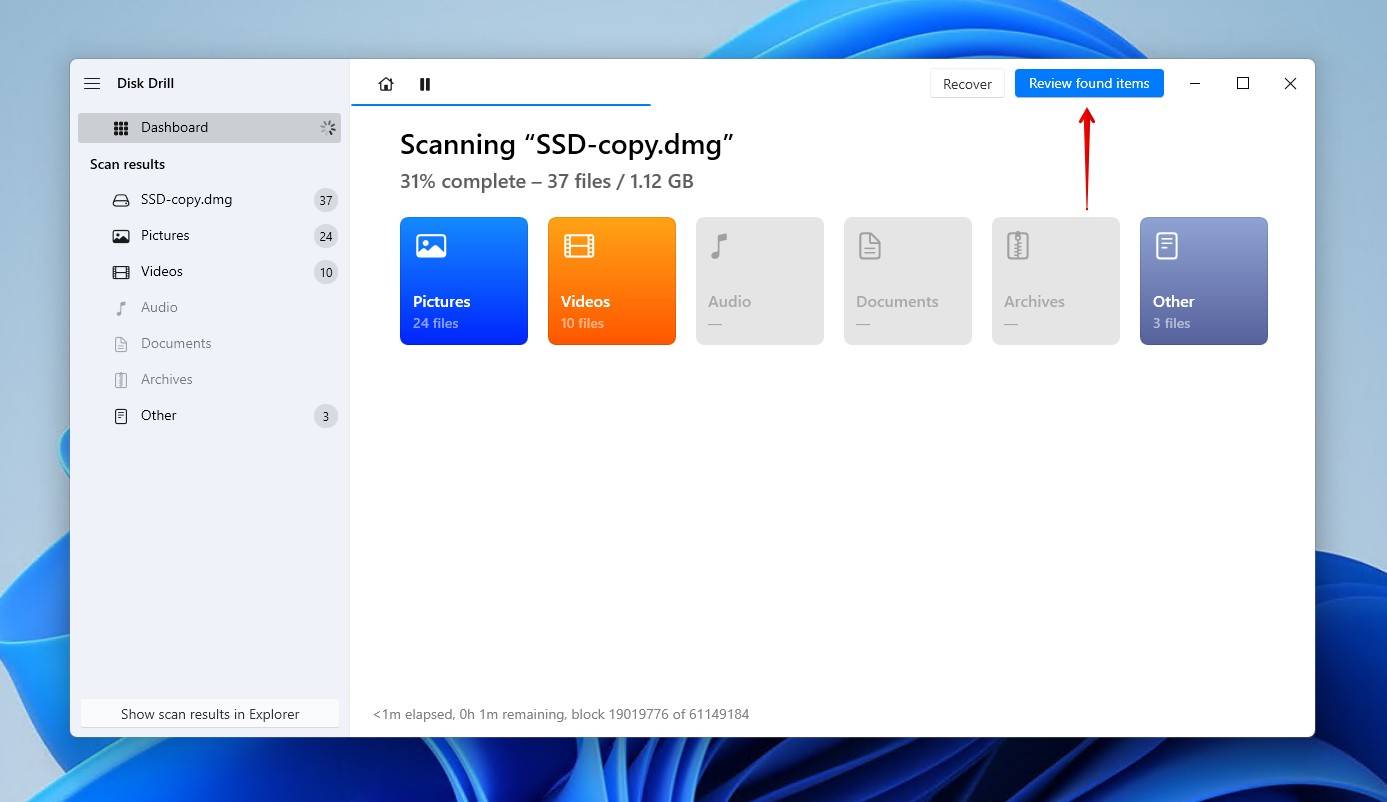Viewport: 1387px width, 802px height.
Task: Click the Other file icon in the sidebar
Action: click(121, 416)
